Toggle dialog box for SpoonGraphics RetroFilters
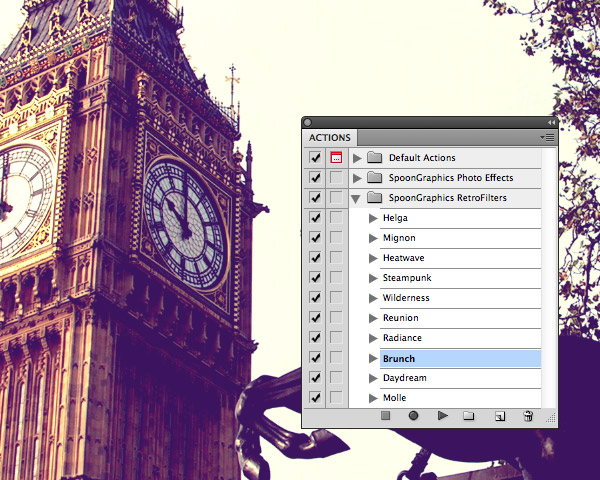The height and width of the screenshot is (480, 600). click(336, 198)
